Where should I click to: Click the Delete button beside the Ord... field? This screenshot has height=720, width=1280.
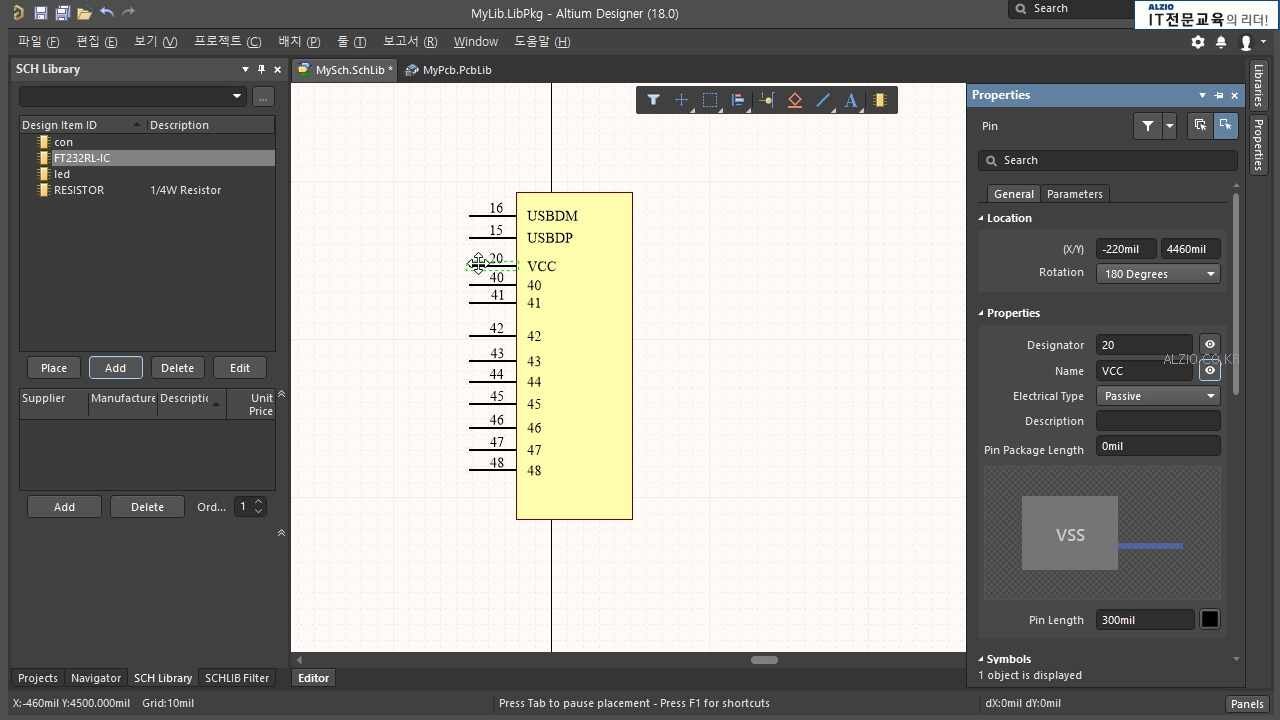pos(147,507)
